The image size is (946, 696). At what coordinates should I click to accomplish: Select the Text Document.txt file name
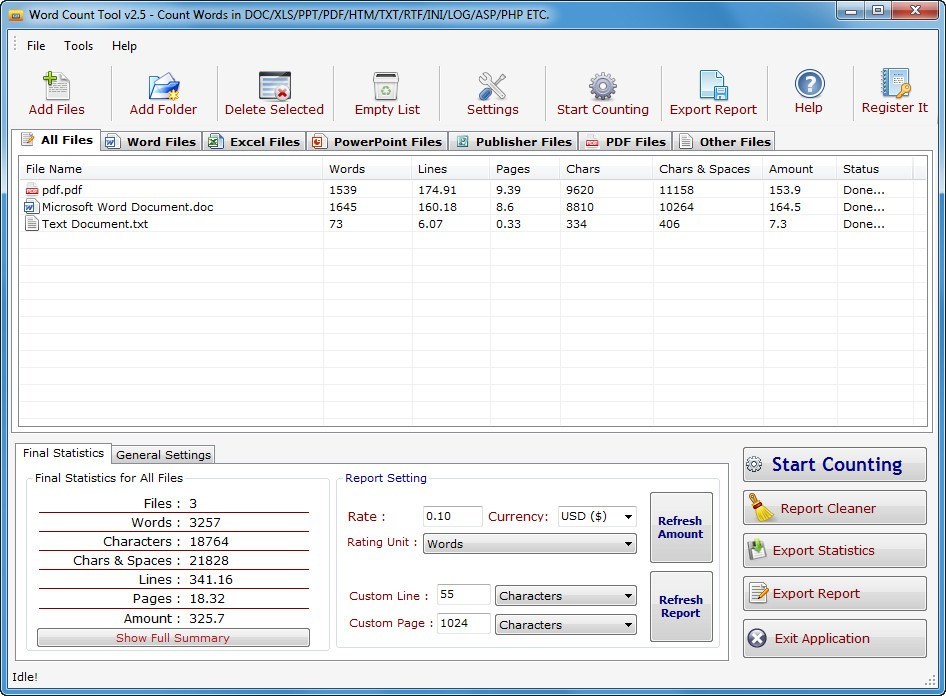coord(95,224)
